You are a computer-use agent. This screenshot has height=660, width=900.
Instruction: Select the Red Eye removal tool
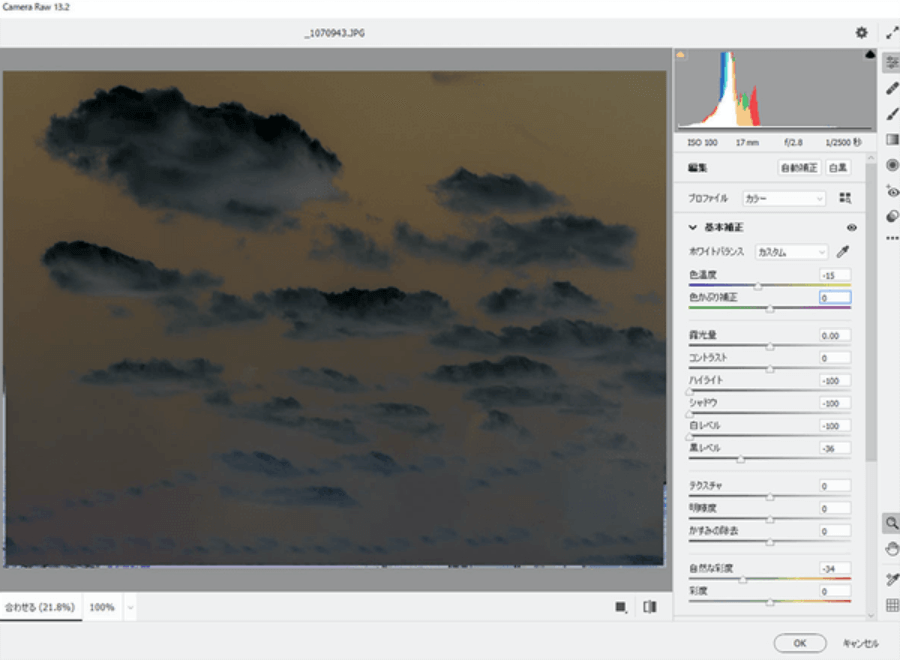(891, 191)
